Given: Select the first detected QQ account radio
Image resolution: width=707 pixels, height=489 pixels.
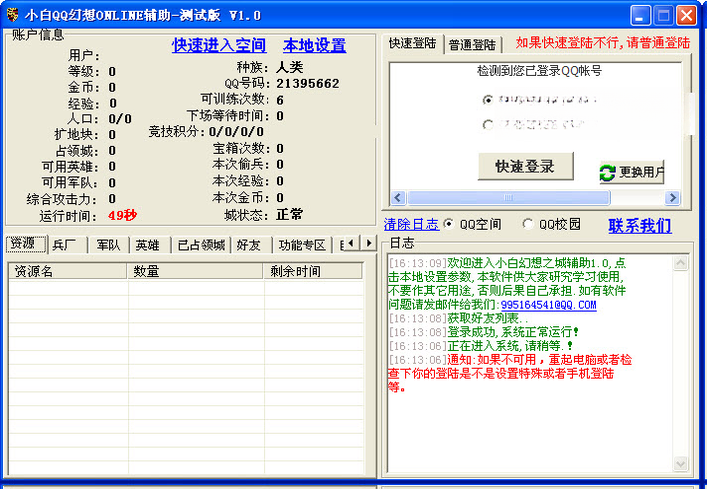Looking at the screenshot, I should pyautogui.click(x=487, y=100).
